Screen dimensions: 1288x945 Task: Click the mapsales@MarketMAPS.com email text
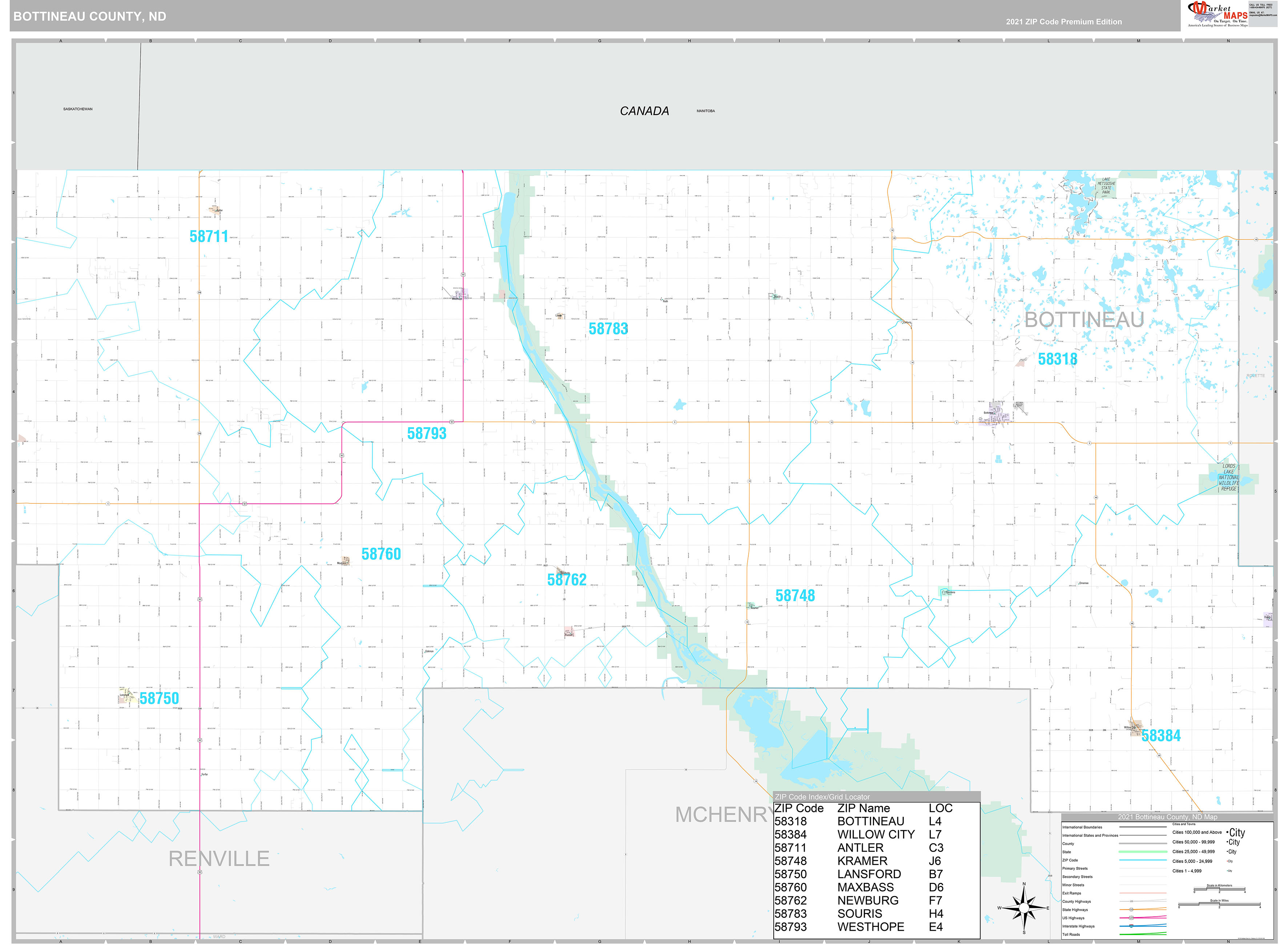[x=1263, y=15]
